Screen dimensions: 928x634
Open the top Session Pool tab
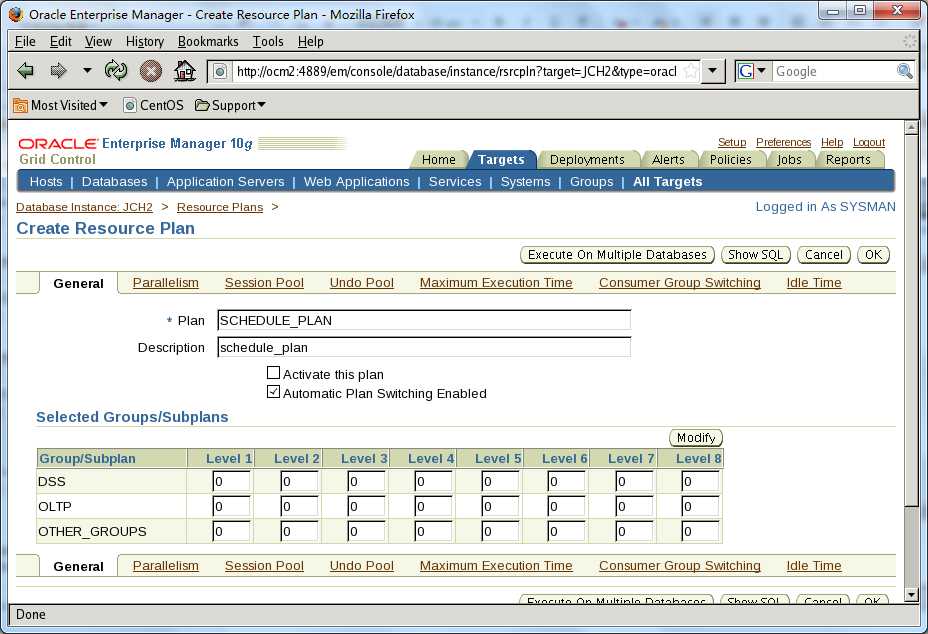coord(264,283)
